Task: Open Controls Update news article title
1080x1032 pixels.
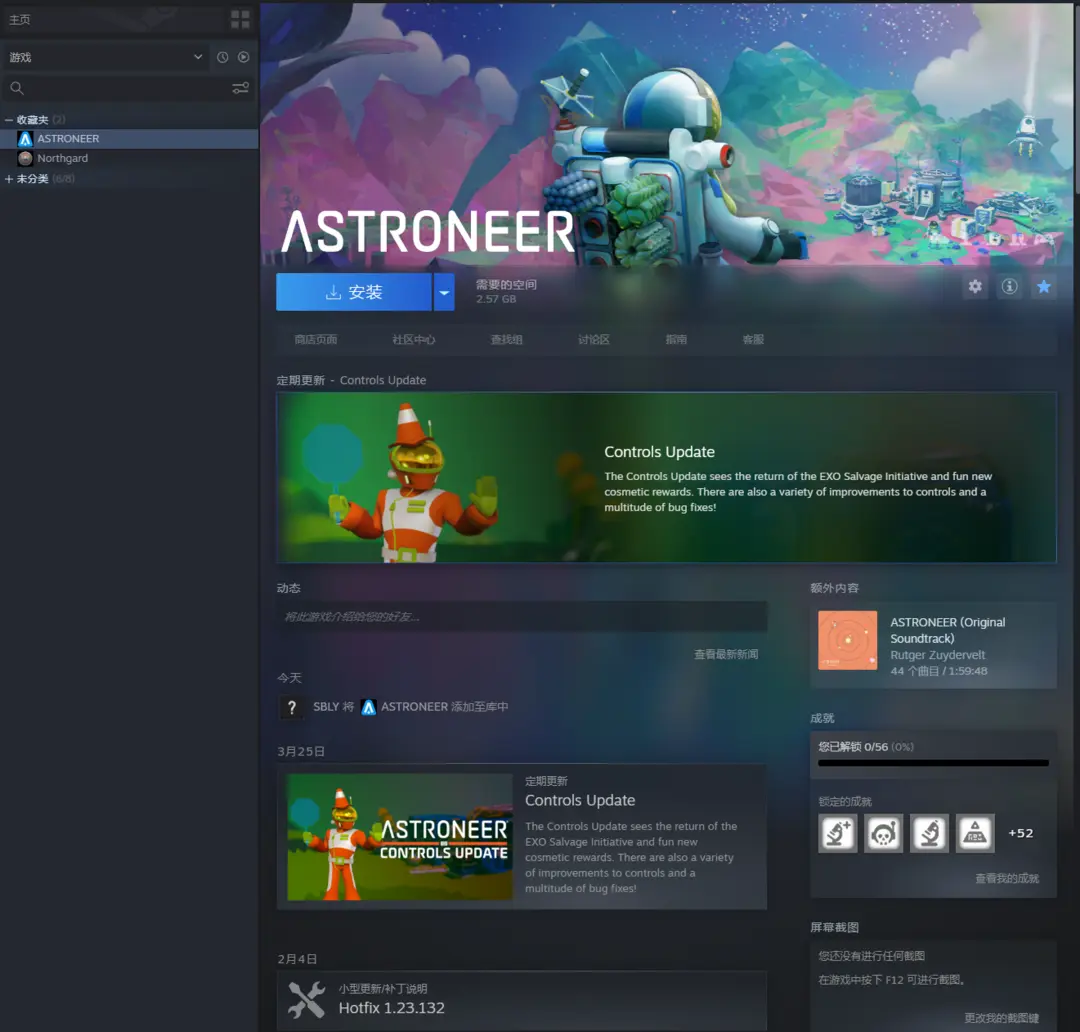Action: (580, 801)
